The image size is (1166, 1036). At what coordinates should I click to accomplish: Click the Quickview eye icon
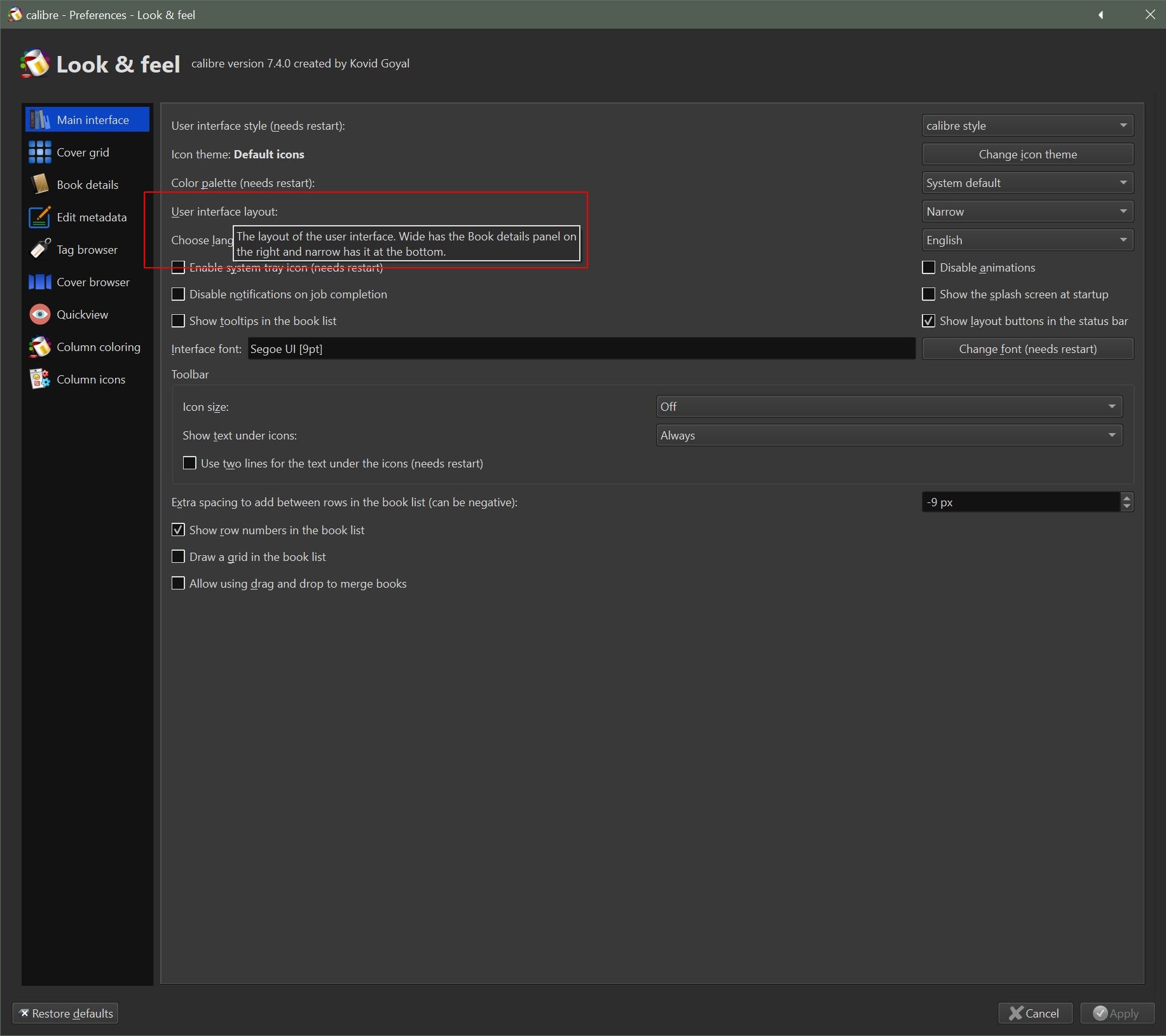40,314
